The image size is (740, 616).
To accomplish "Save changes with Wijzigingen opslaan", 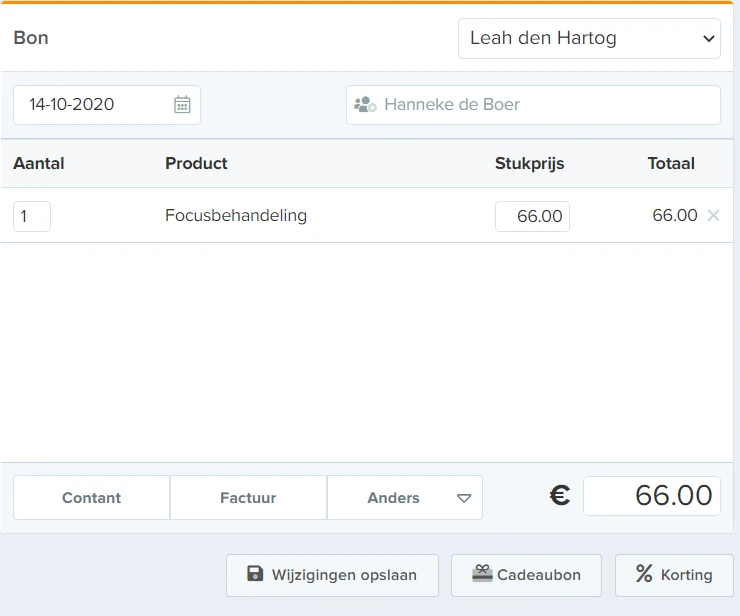I will coord(332,575).
